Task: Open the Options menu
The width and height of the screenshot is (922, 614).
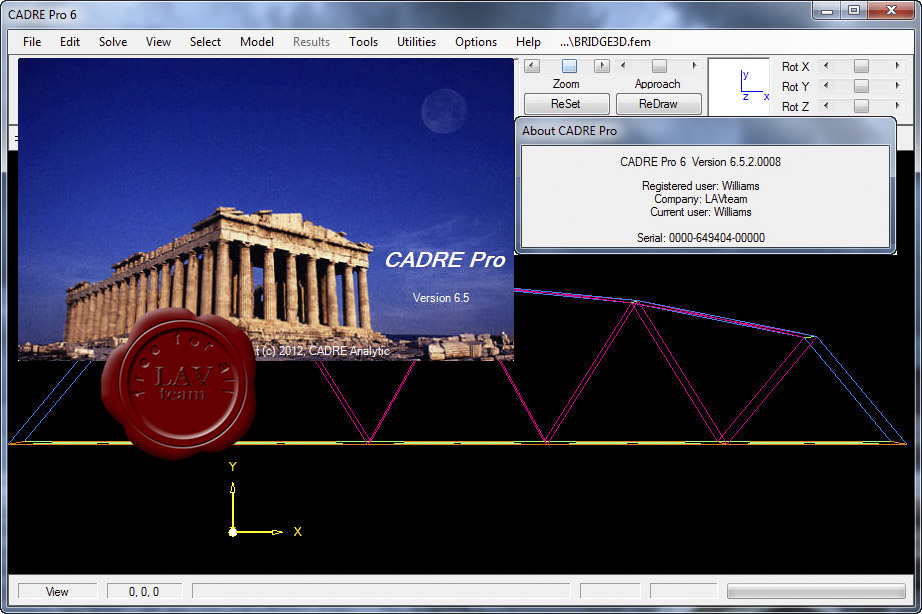Action: click(476, 42)
